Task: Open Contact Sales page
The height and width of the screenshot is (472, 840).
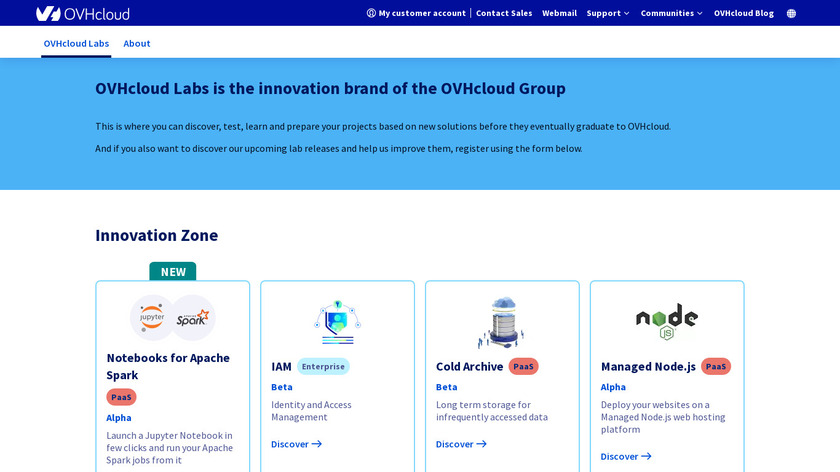Action: pos(504,13)
